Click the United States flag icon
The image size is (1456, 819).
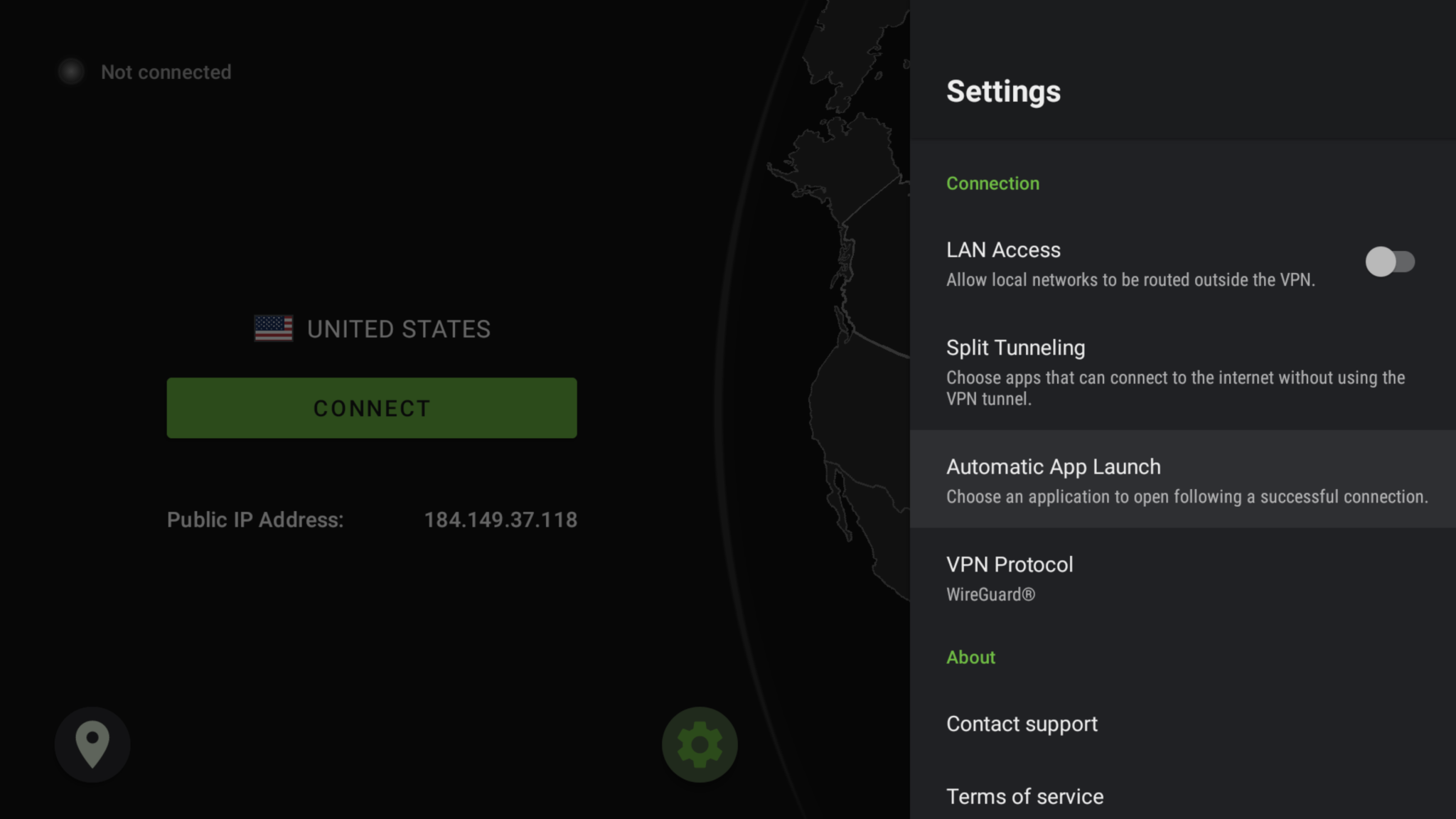(273, 328)
